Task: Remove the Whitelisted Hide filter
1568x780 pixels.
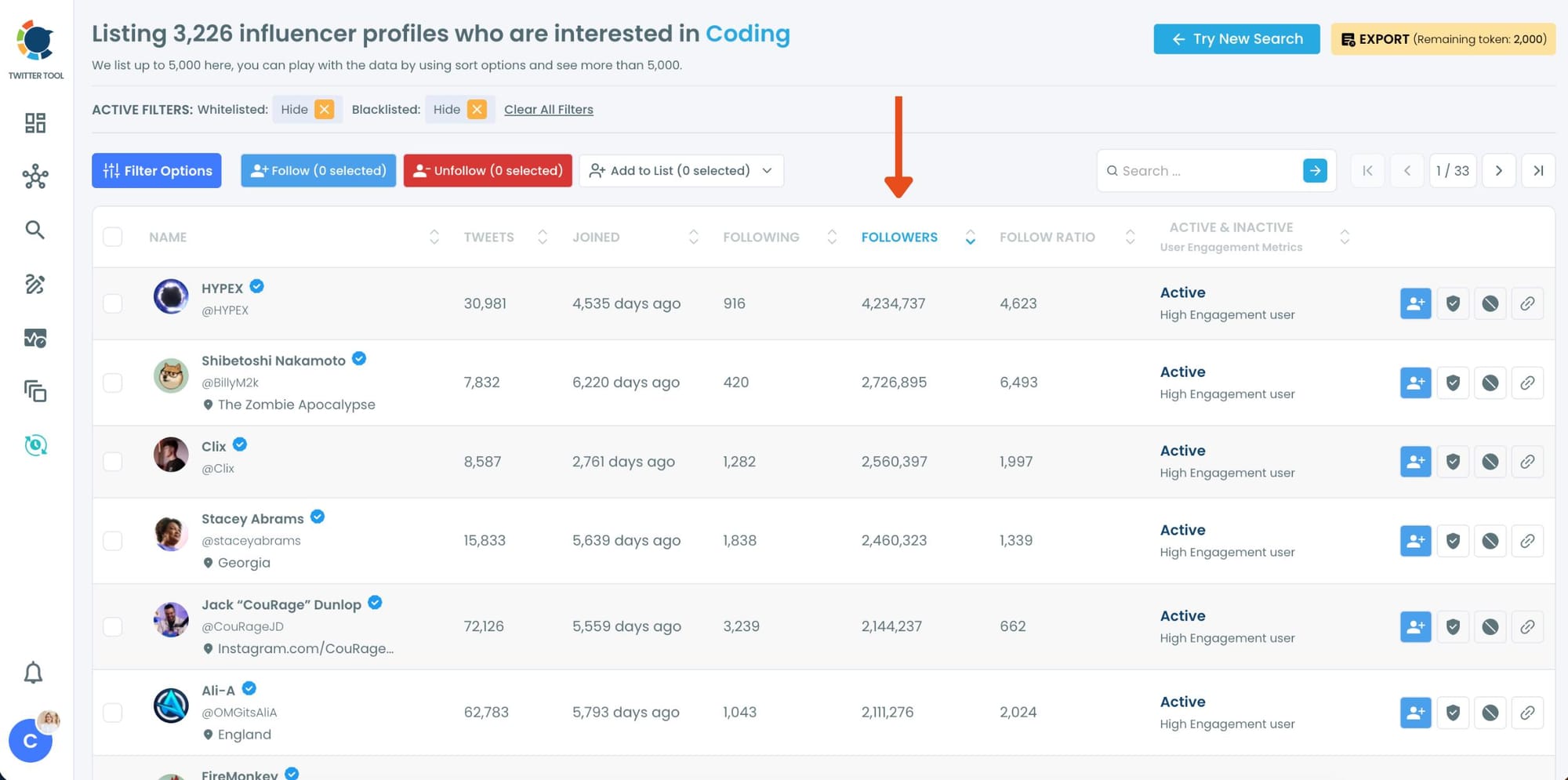Action: (x=325, y=109)
